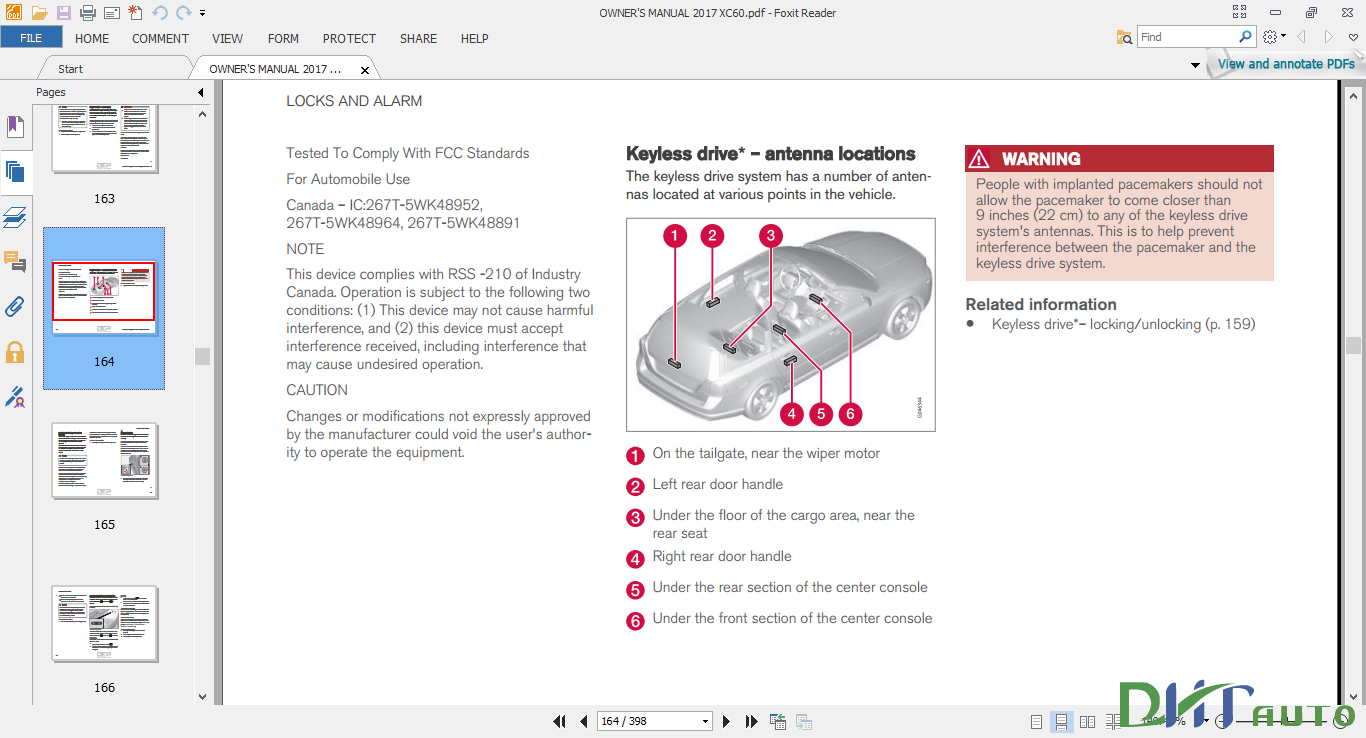Select the OWNER'S MANUAL 2017 document tab
The height and width of the screenshot is (738, 1366).
275,69
